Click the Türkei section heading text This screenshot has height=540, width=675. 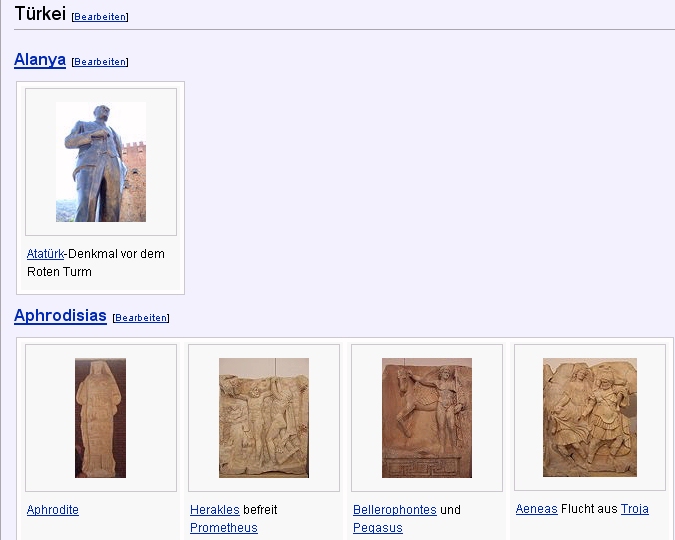pos(40,13)
